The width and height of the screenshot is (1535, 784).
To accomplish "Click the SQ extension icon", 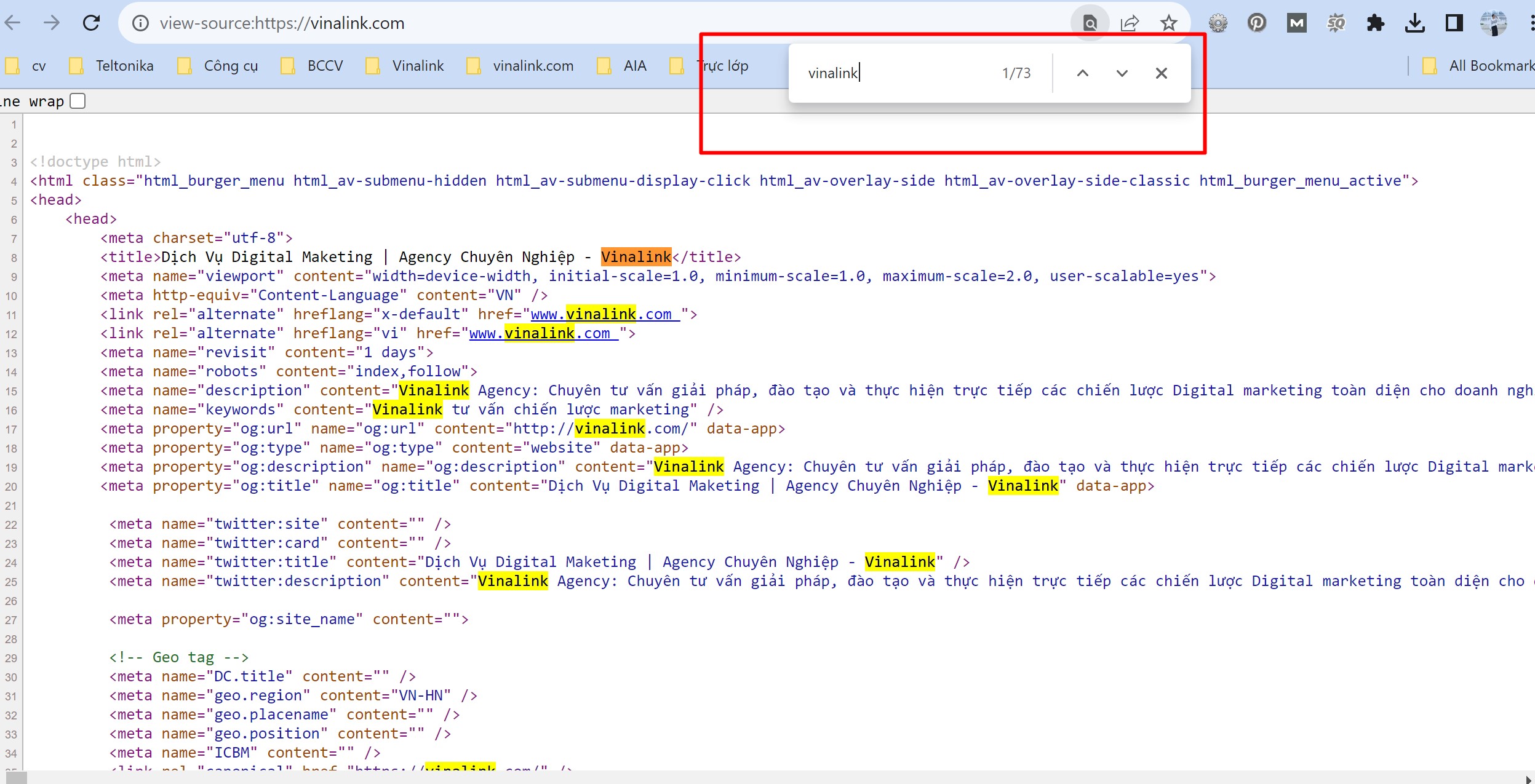I will [1336, 23].
